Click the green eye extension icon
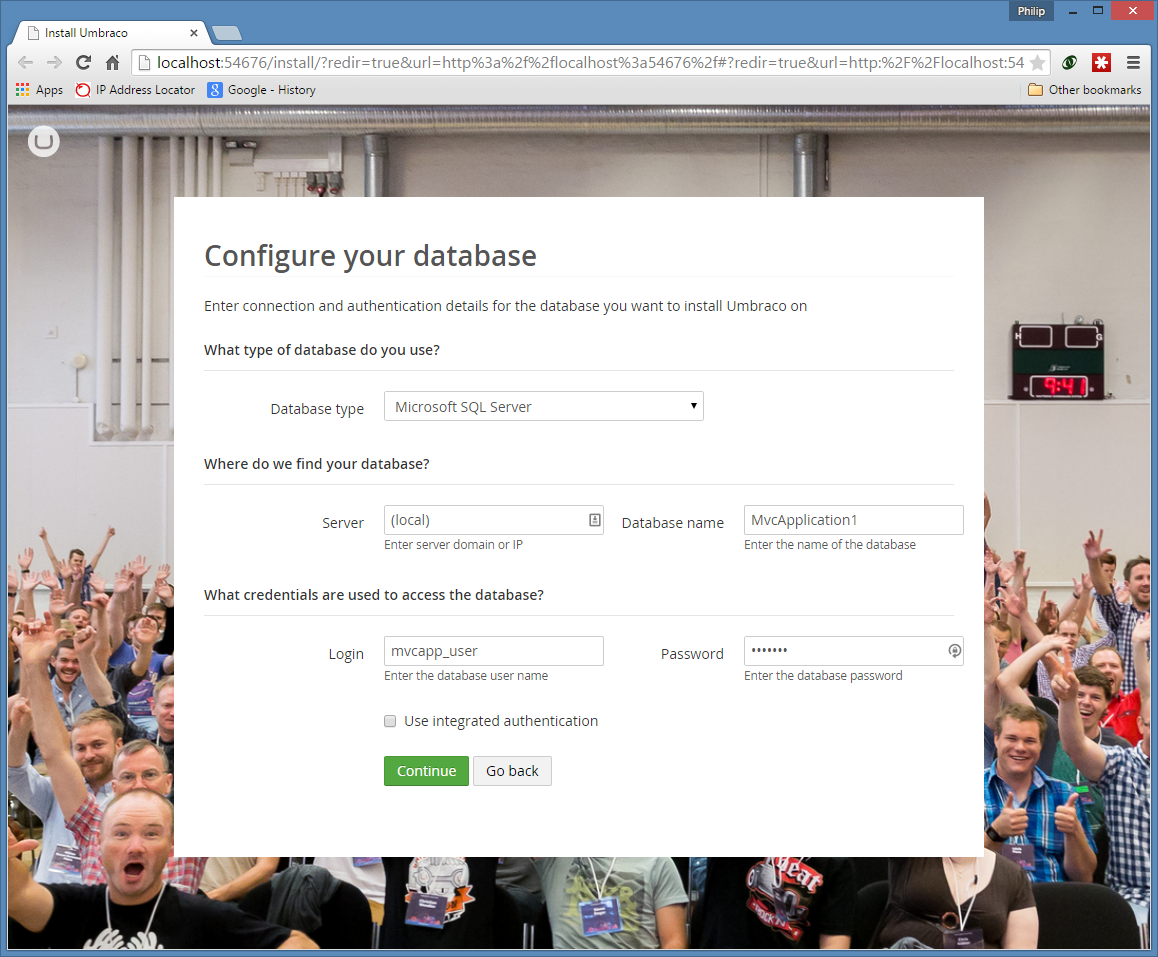This screenshot has width=1158, height=957. tap(1069, 62)
